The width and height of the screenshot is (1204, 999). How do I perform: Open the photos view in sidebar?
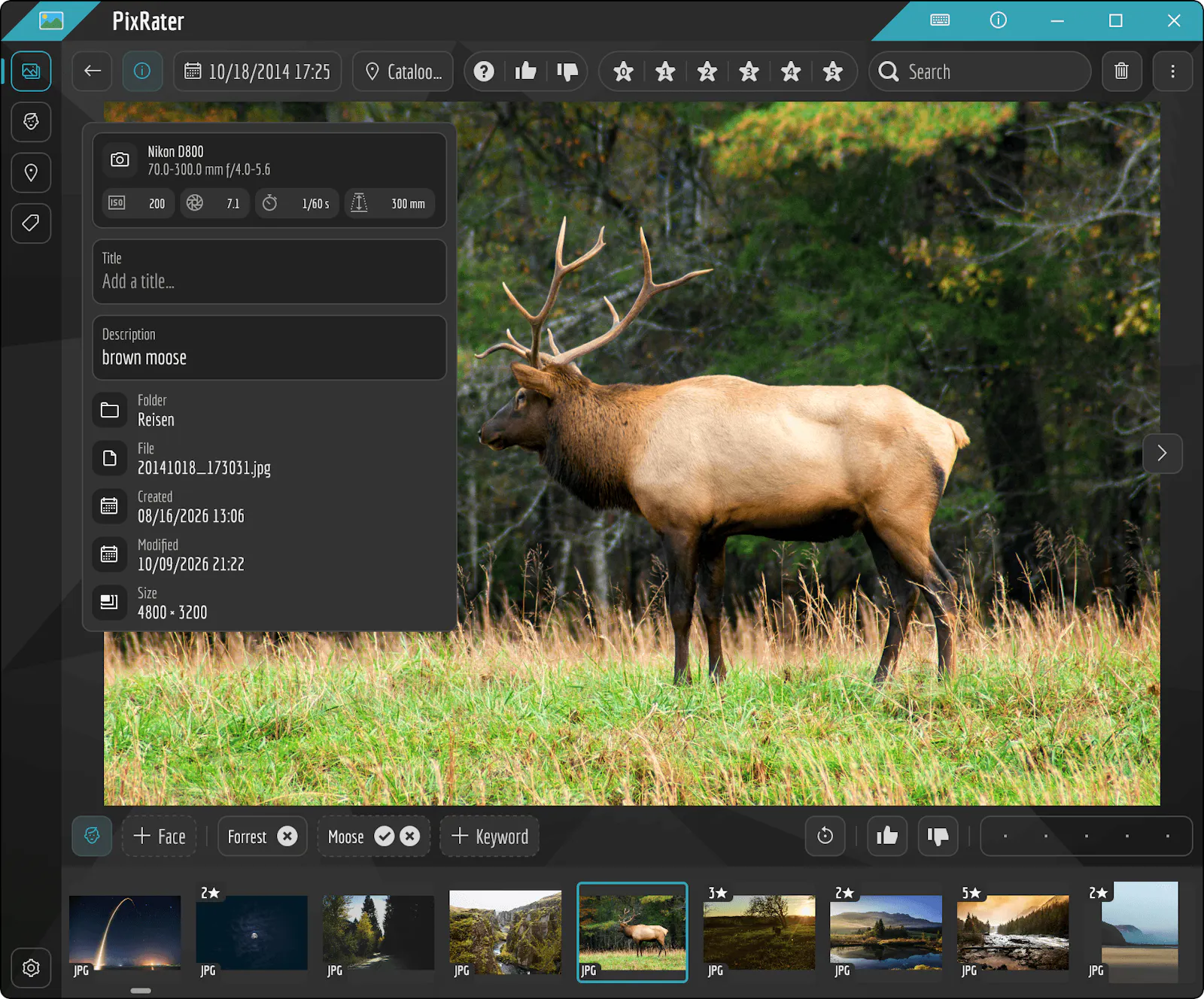click(x=31, y=71)
